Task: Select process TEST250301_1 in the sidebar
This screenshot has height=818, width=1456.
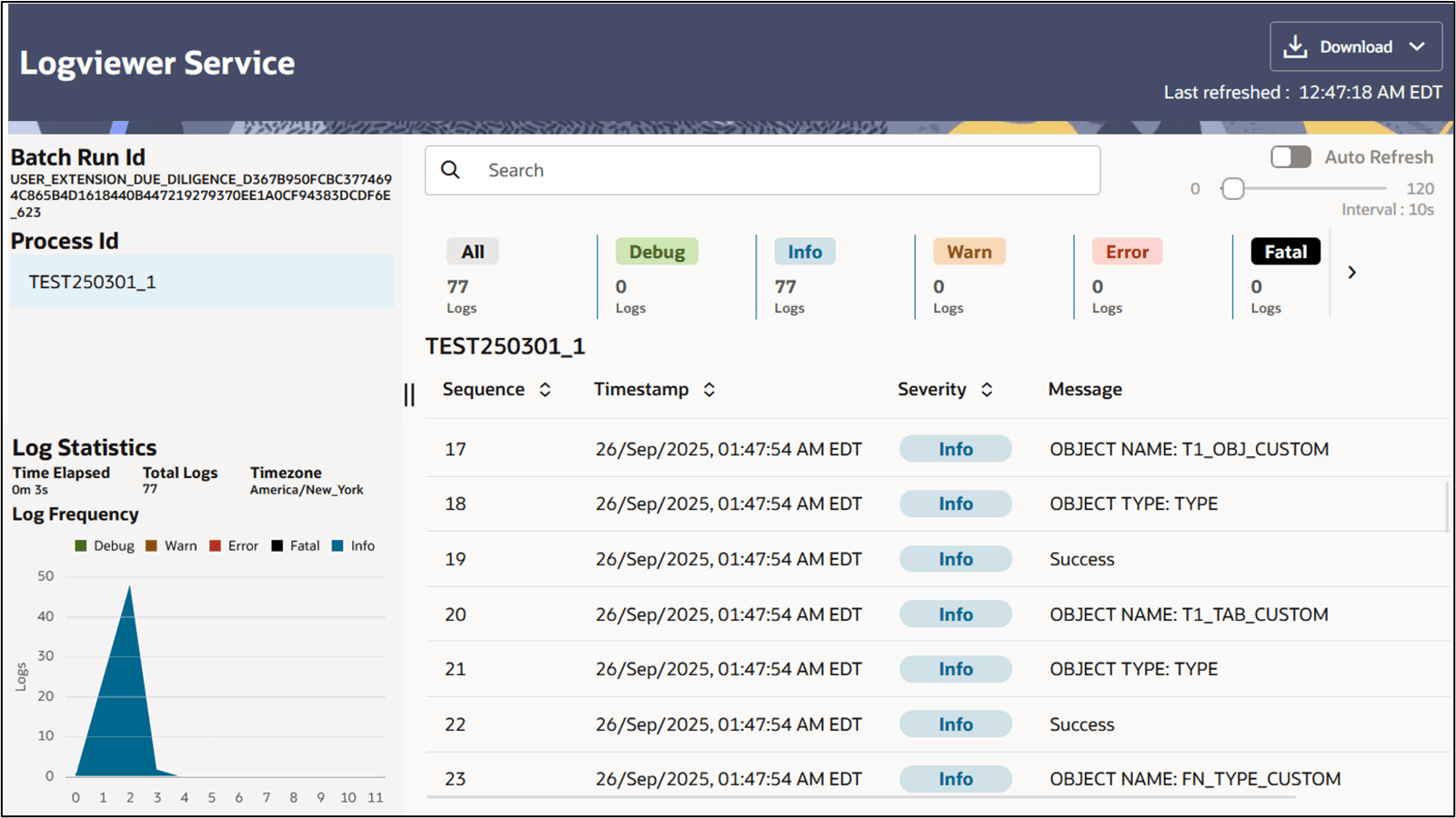Action: click(x=93, y=282)
